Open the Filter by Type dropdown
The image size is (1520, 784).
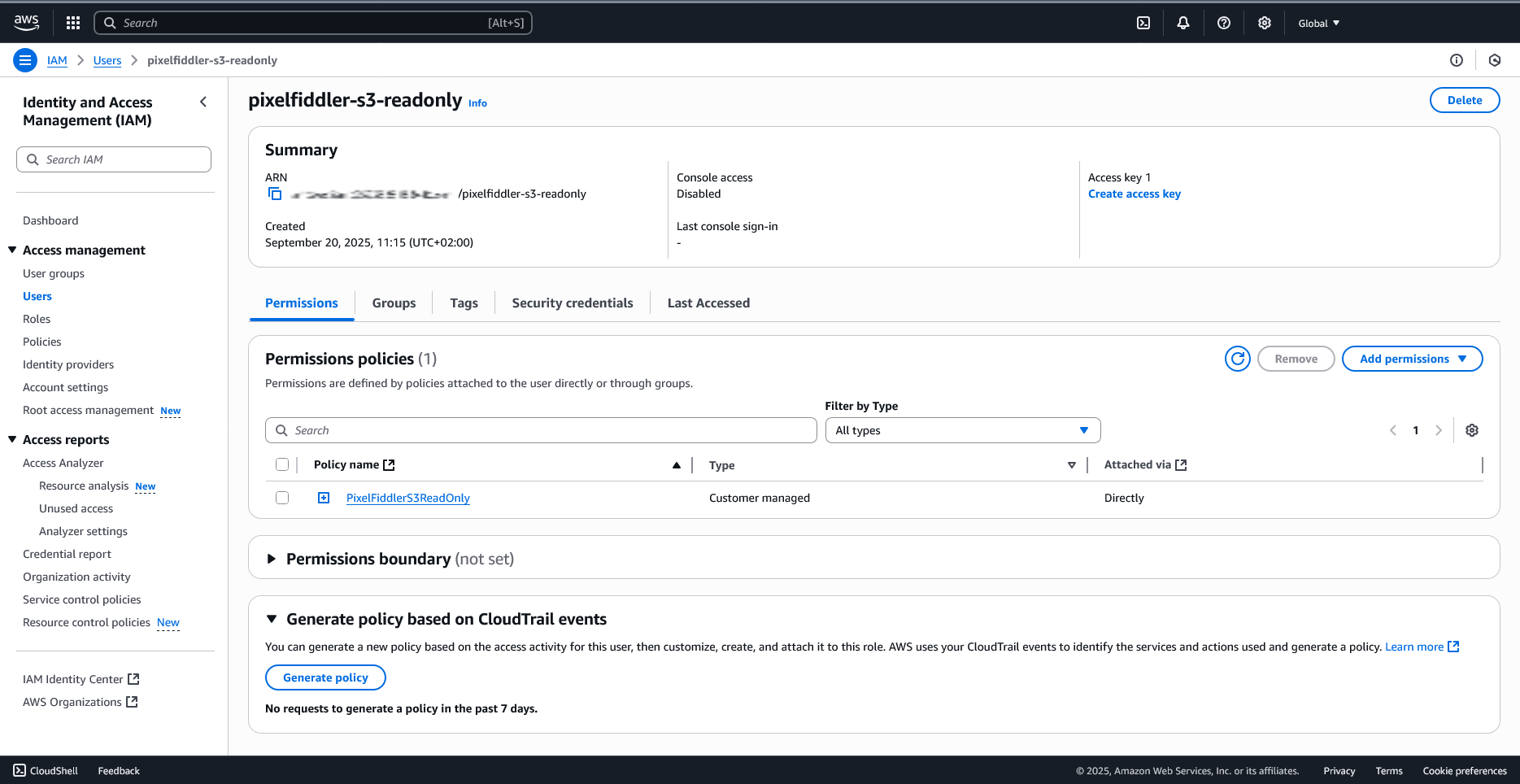962,430
